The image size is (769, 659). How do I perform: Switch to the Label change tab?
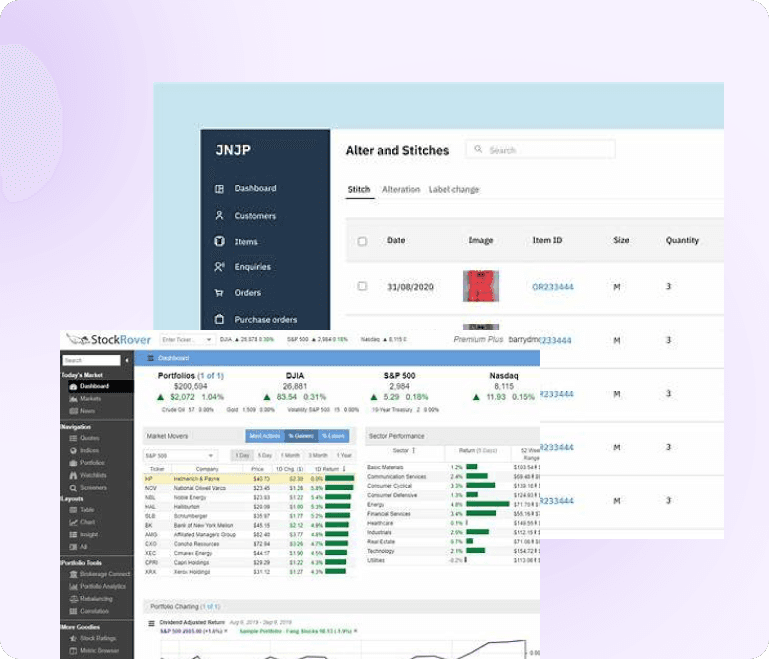(454, 189)
